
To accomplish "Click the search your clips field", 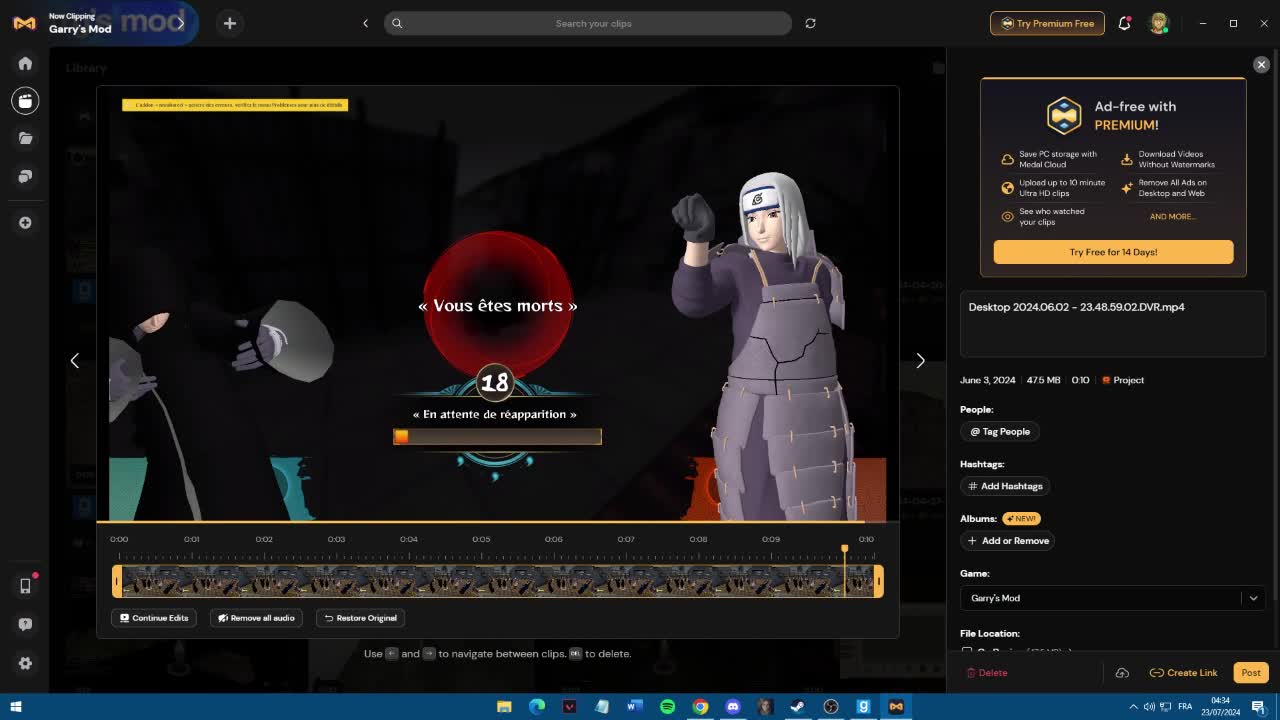I will [588, 23].
